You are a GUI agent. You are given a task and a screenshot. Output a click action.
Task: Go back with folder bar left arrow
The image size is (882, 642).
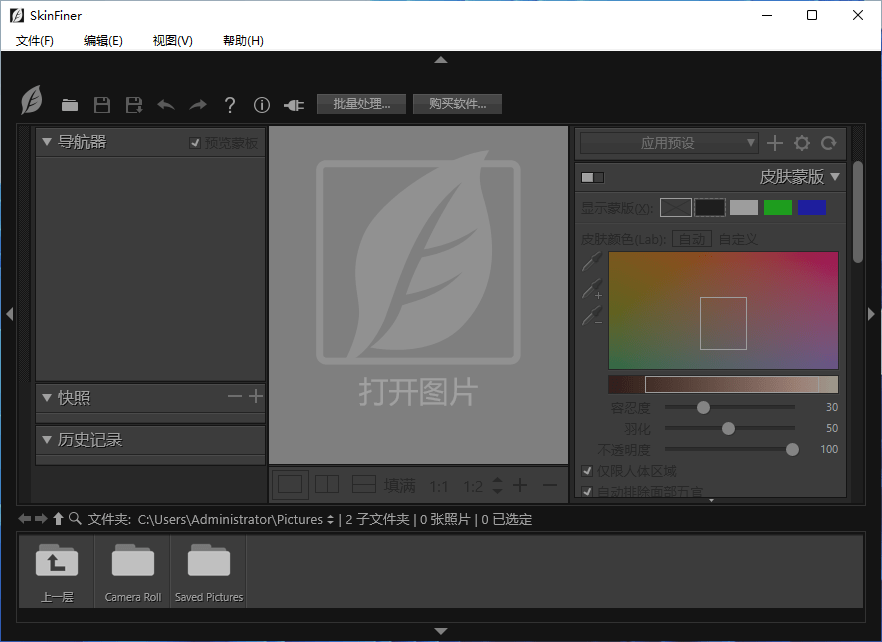coord(24,519)
